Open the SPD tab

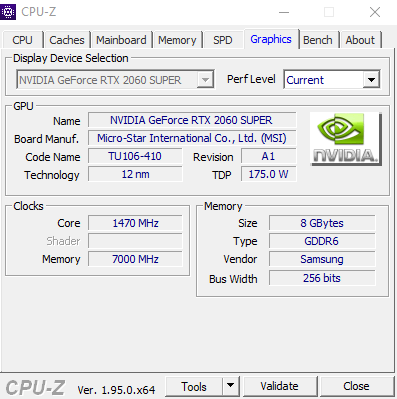pos(223,40)
